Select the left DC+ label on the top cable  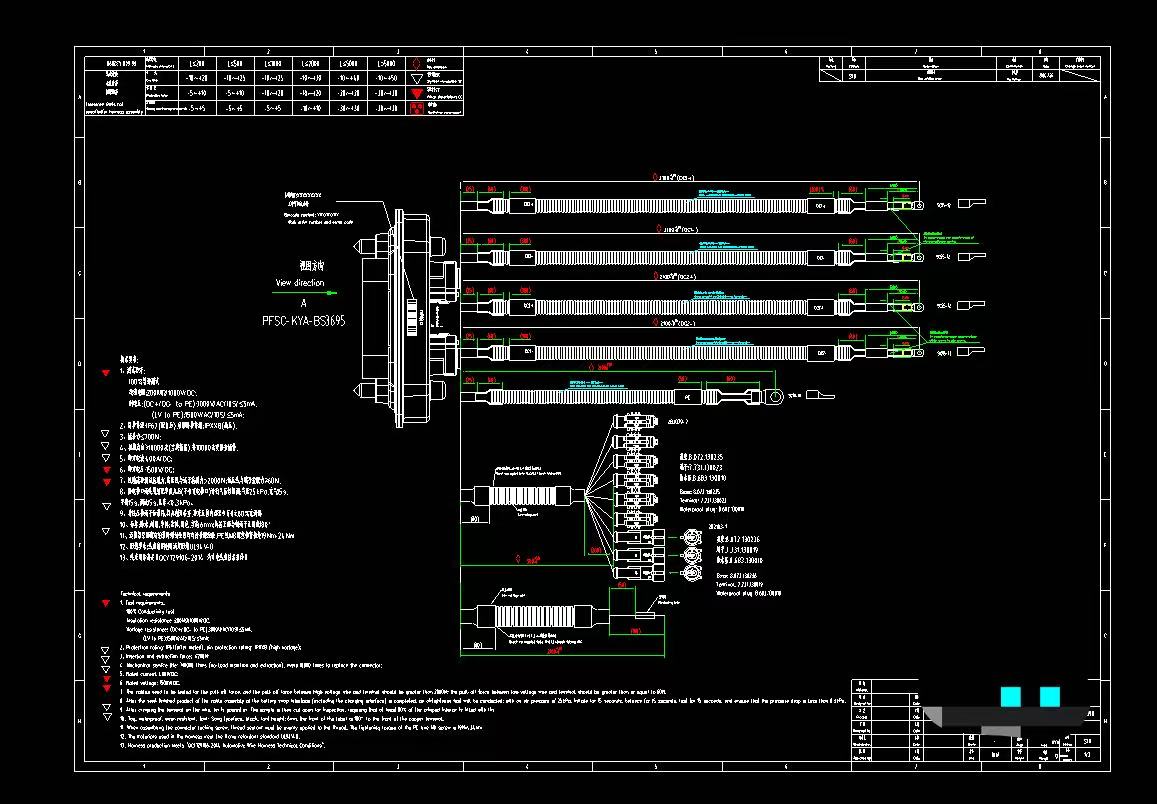528,205
